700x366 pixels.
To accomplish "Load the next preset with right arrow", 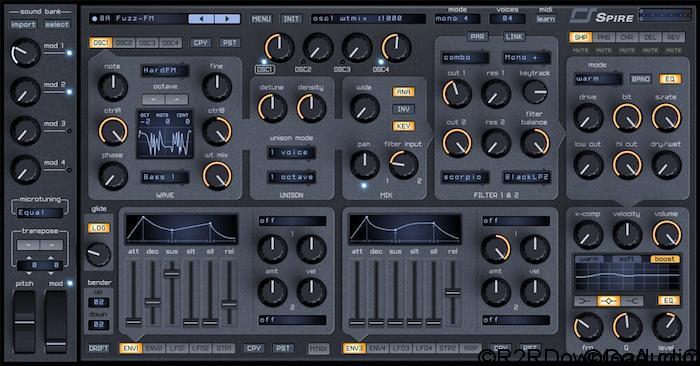I will coord(227,19).
